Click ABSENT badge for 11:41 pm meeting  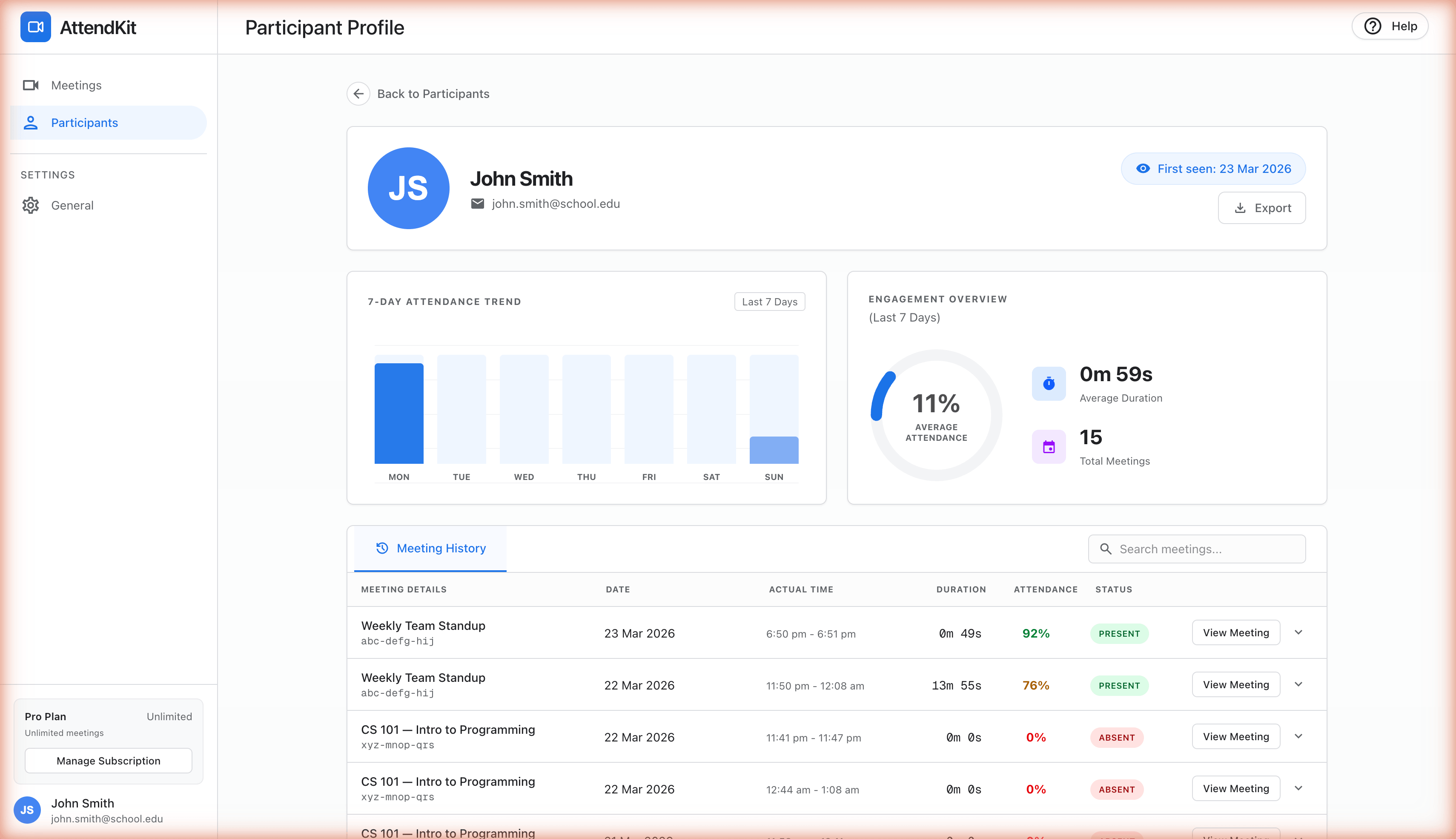click(x=1116, y=738)
